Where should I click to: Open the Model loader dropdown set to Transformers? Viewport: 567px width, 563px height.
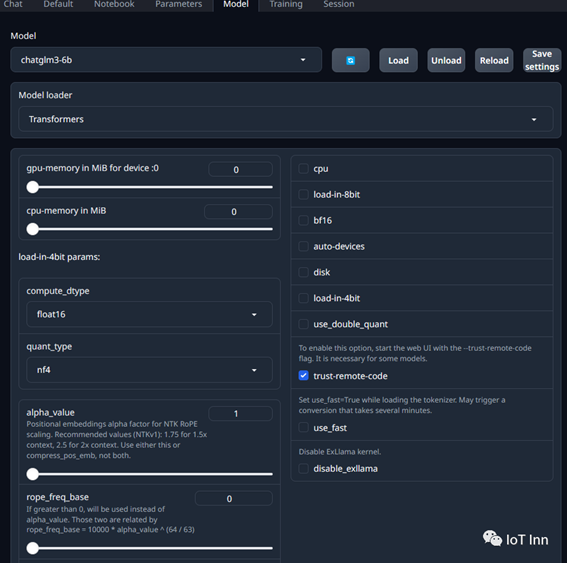click(286, 119)
